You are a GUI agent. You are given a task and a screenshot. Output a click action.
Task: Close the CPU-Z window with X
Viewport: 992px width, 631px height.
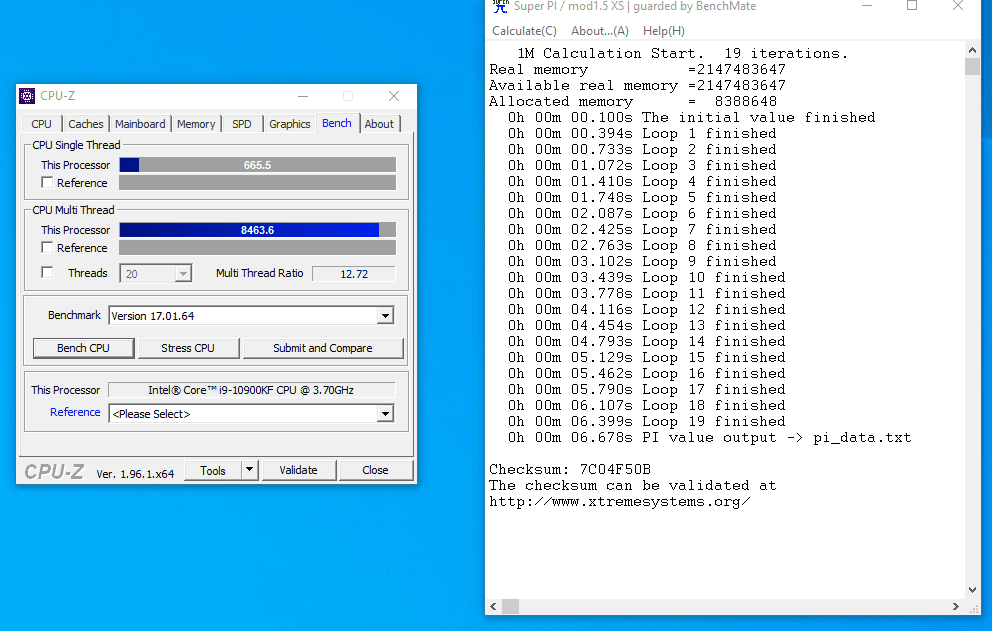394,96
